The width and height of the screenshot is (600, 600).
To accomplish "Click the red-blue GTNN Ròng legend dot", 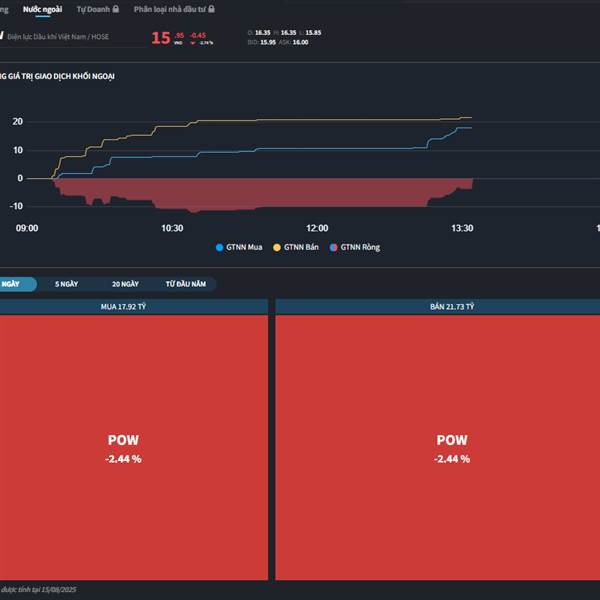I will point(333,248).
